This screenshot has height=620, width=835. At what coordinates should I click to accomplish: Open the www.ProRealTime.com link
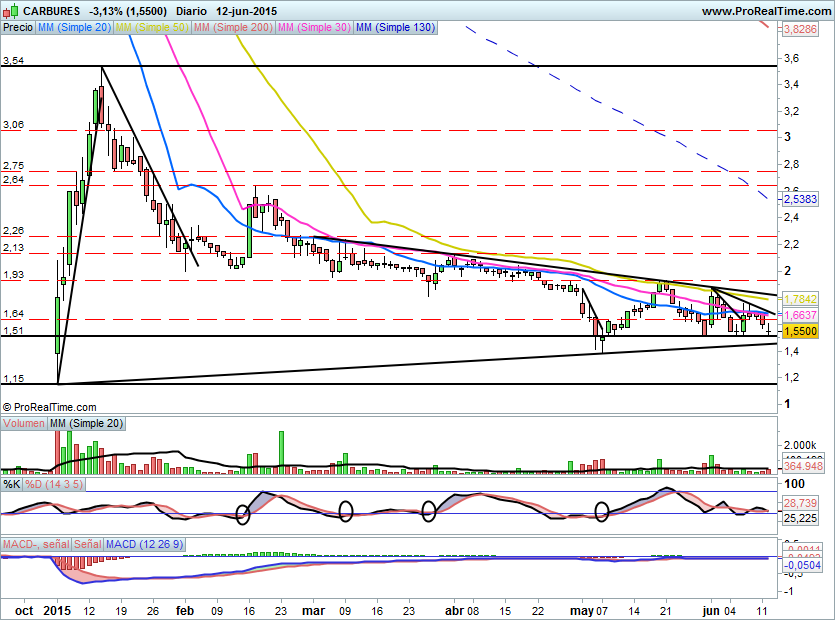pyautogui.click(x=765, y=11)
